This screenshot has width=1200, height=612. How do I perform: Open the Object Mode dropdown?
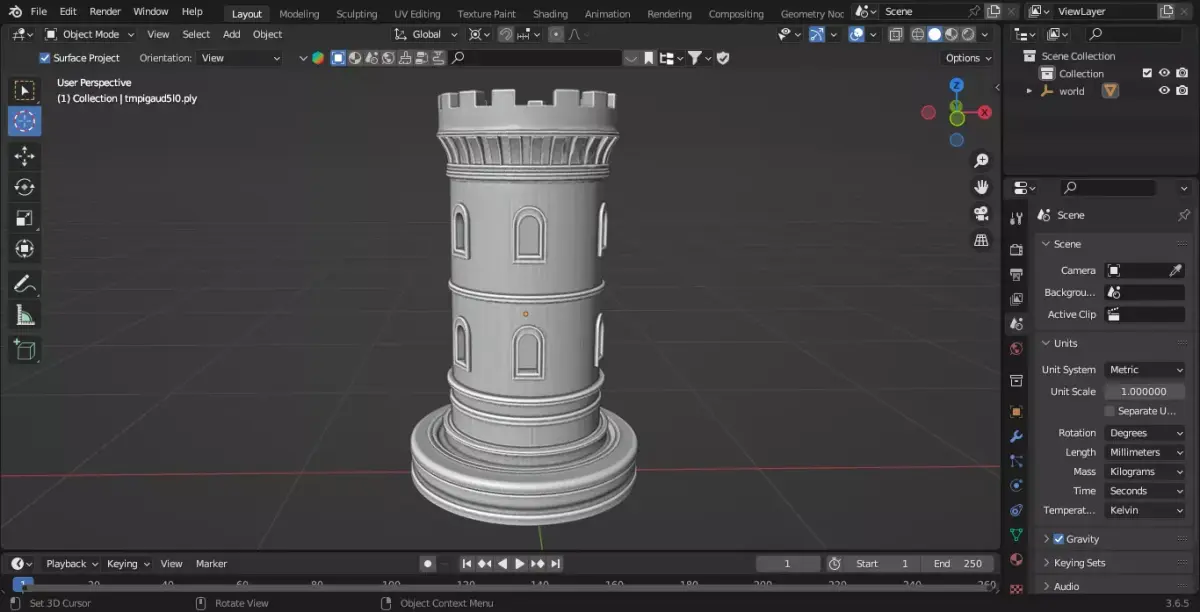point(92,34)
